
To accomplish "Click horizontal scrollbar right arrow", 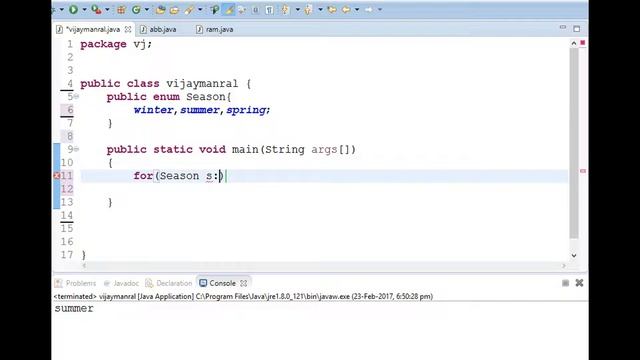I will pos(564,266).
